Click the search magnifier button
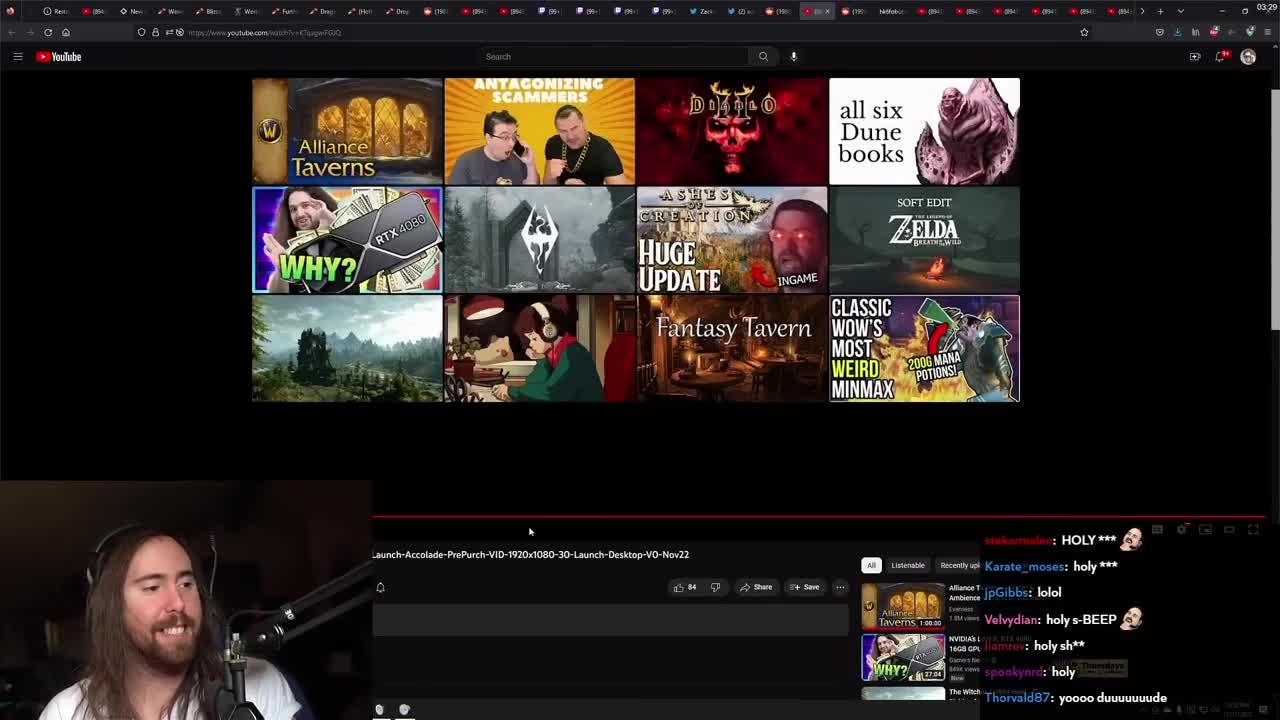 coord(763,57)
